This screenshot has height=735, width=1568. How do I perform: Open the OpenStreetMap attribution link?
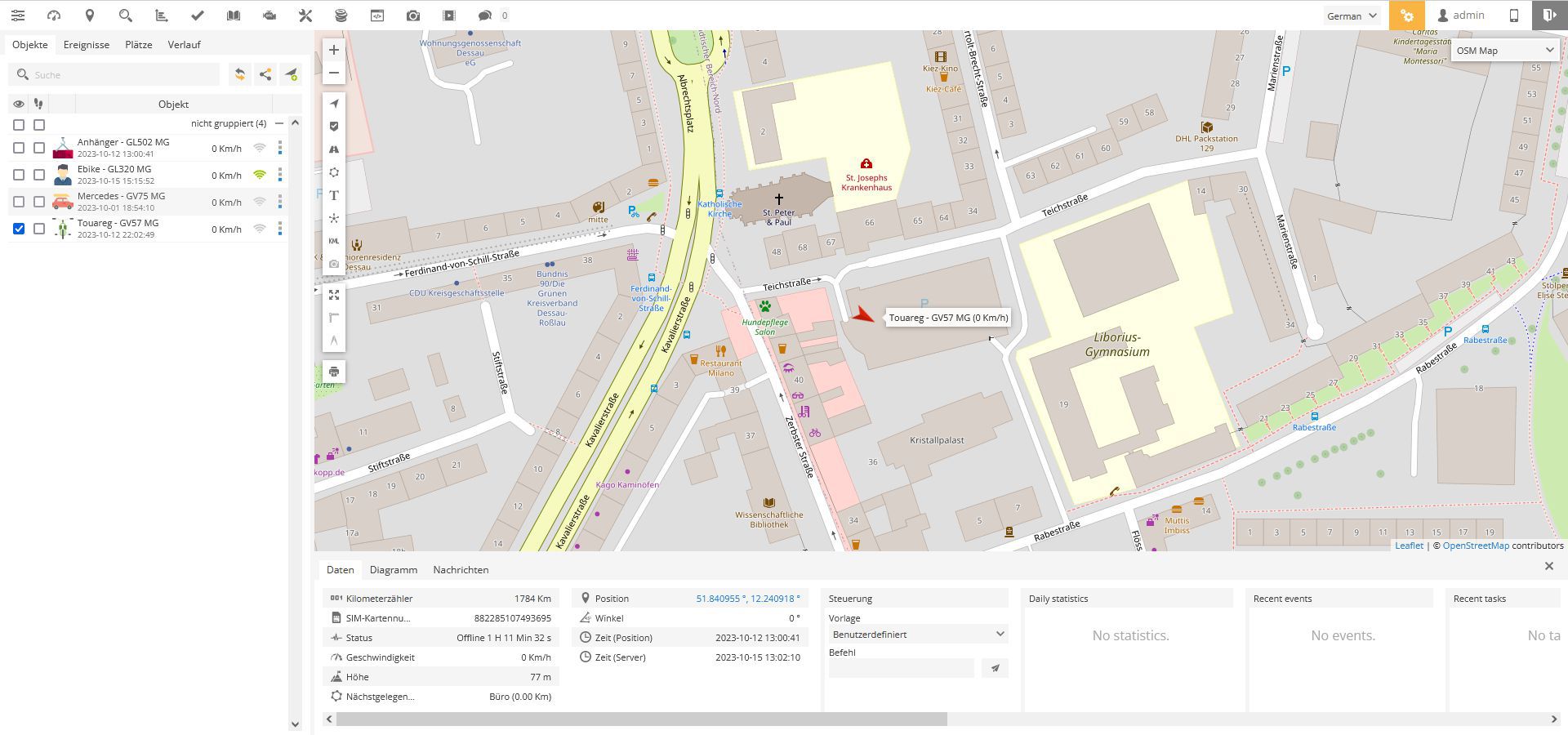1476,546
